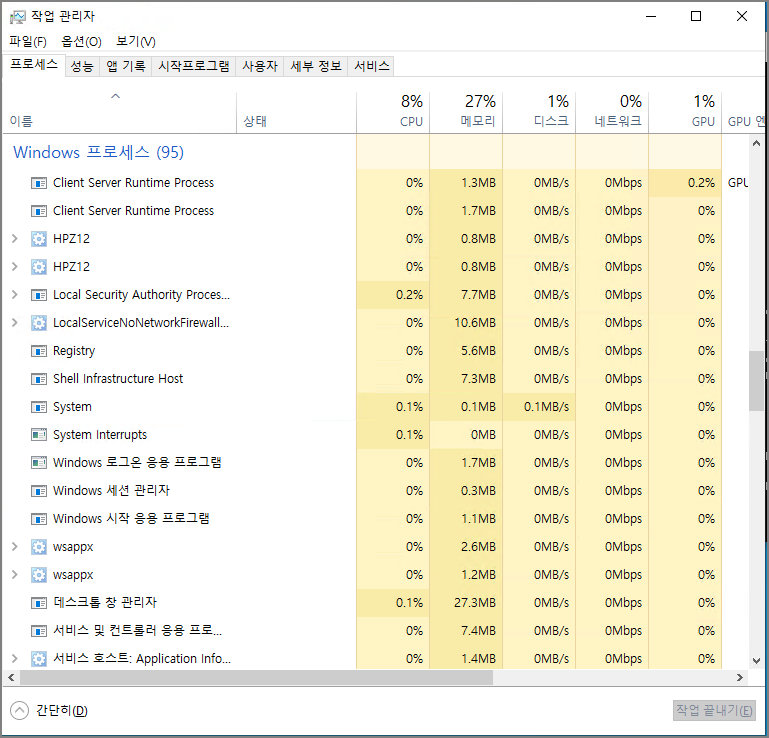Switch to the 앱 기록 tab
This screenshot has height=738, width=769.
tap(126, 66)
